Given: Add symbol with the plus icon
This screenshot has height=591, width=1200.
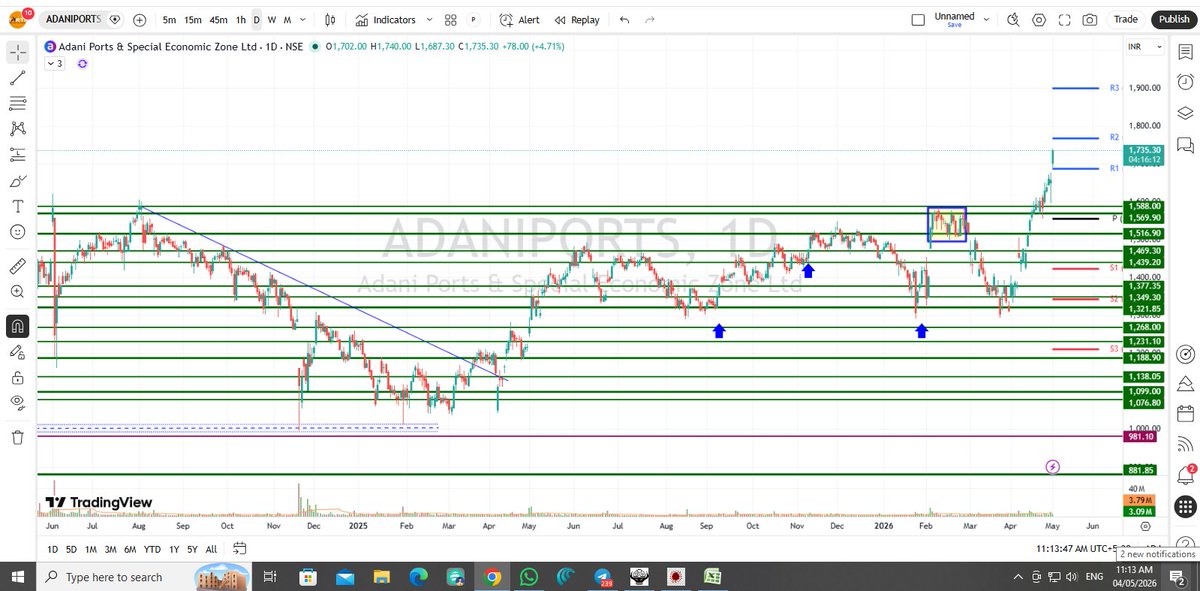Looking at the screenshot, I should (139, 20).
